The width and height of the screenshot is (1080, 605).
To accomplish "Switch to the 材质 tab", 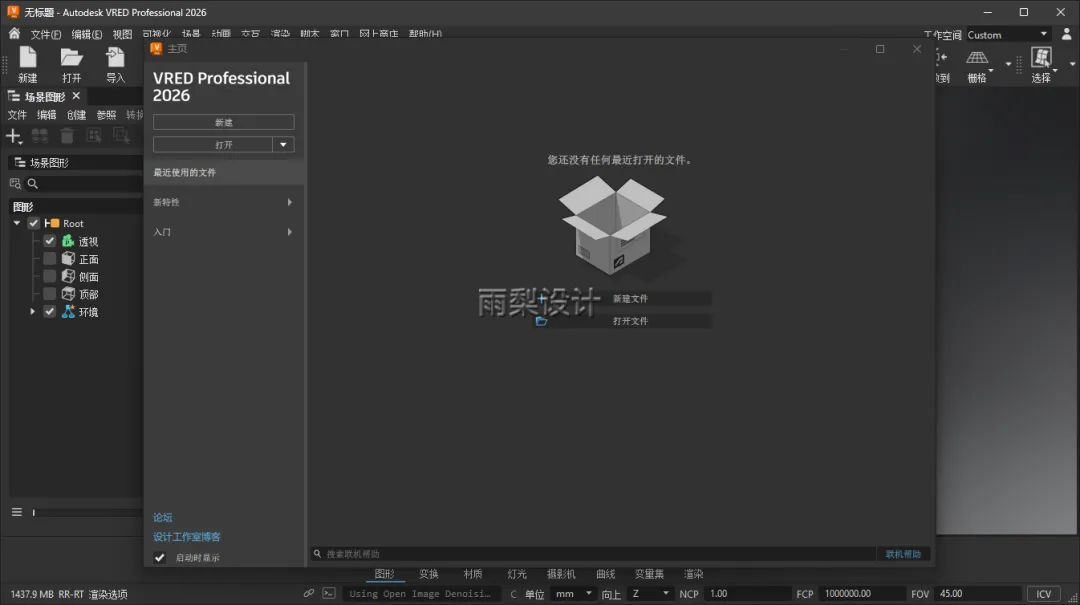I will pyautogui.click(x=472, y=574).
